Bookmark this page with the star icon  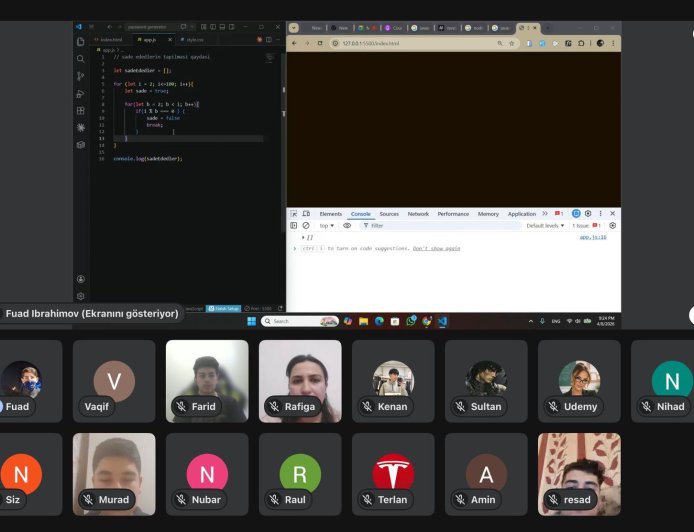(x=512, y=43)
